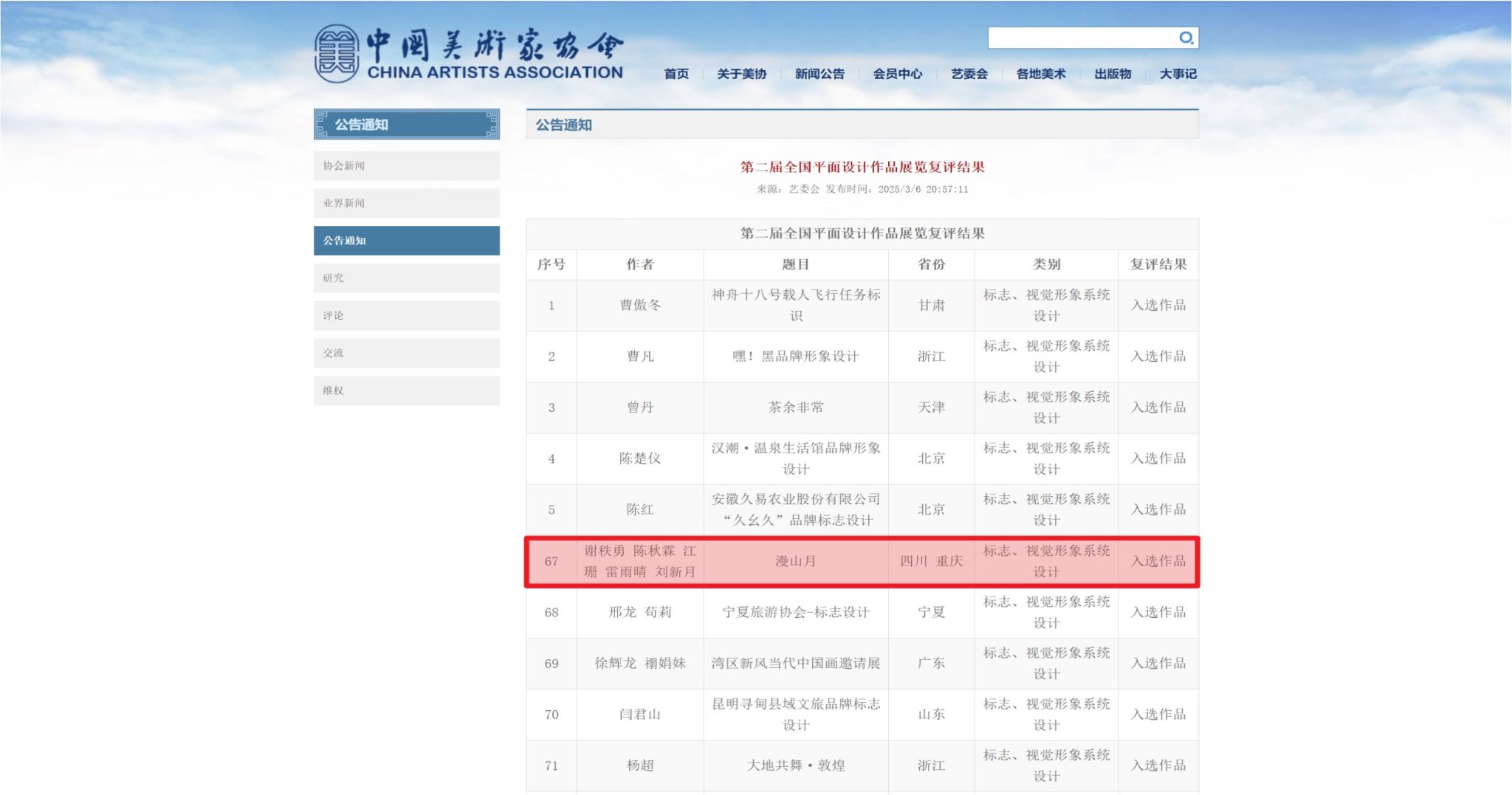The width and height of the screenshot is (1512, 795).
Task: Open the 各地美术 navigation item
Action: coord(1040,74)
